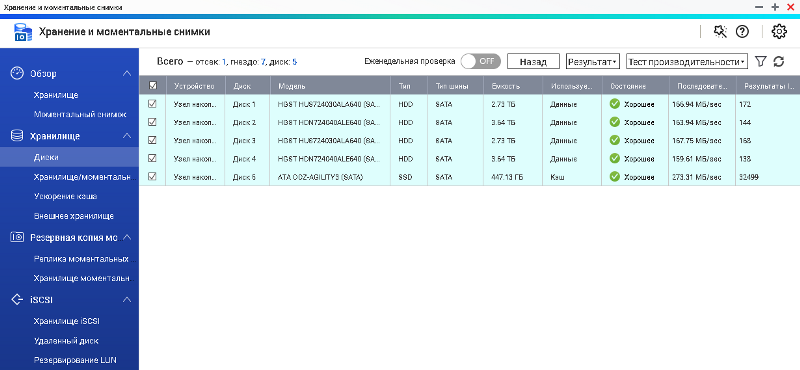Click the 447.13 ГБ capacity cell

pyautogui.click(x=508, y=177)
